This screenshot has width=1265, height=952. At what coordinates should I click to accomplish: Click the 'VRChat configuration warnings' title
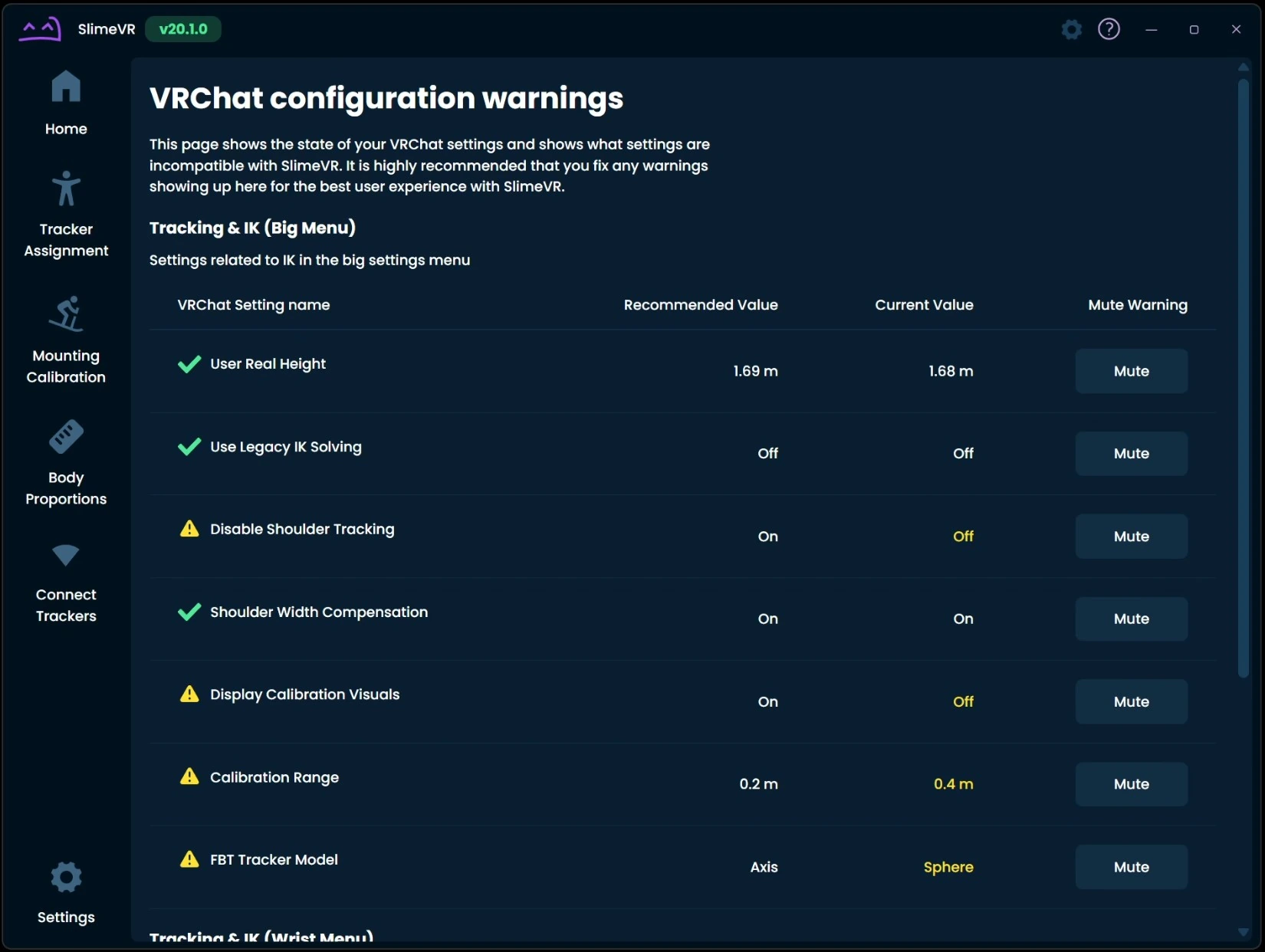(386, 99)
